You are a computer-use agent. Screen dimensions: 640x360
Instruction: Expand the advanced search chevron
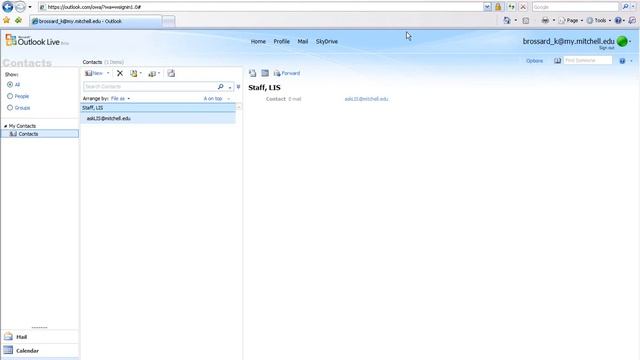[x=238, y=87]
